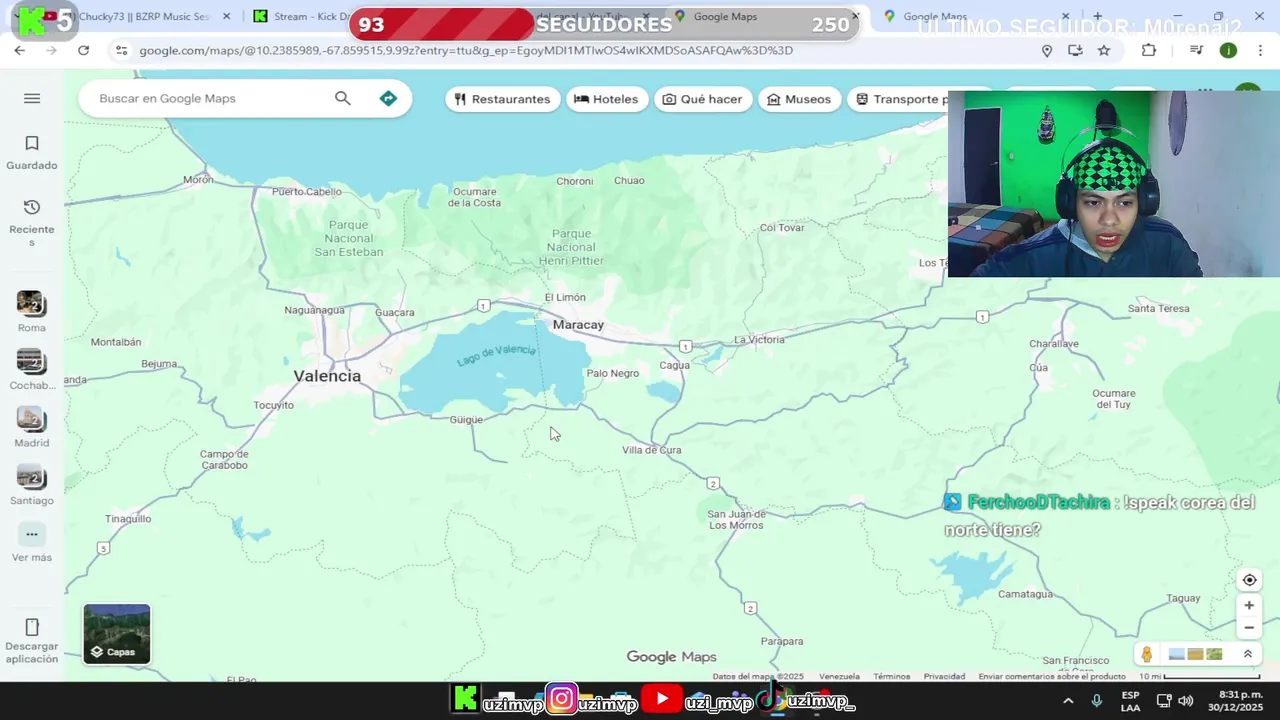
Task: Click the search magnifier icon
Action: pos(343,98)
